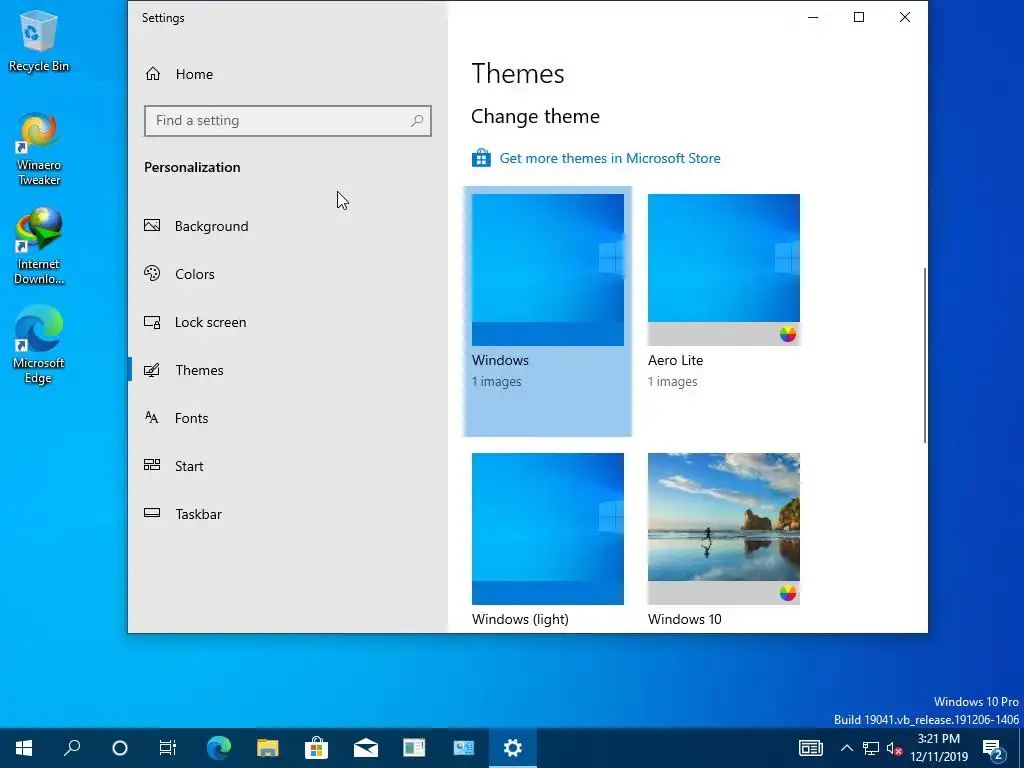Click the Find a setting search box
This screenshot has height=768, width=1024.
tap(288, 121)
